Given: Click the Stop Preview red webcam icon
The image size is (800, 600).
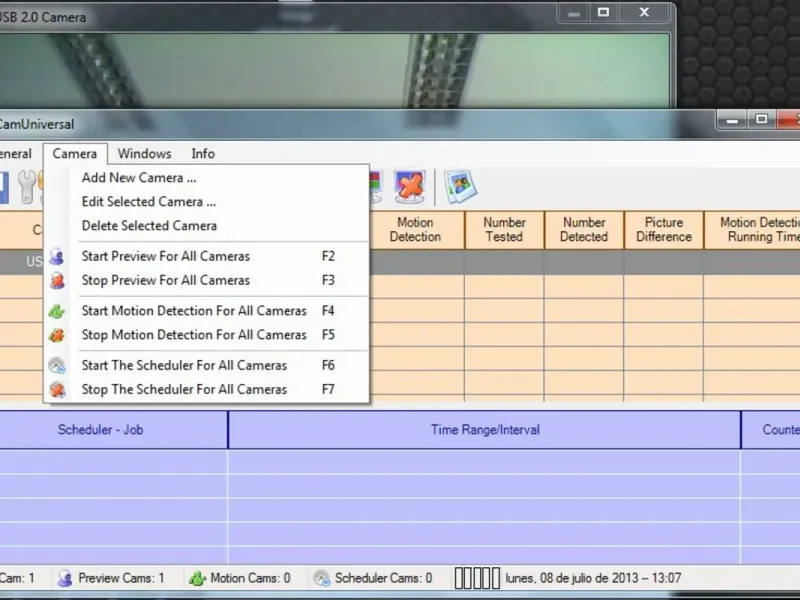Looking at the screenshot, I should (57, 280).
